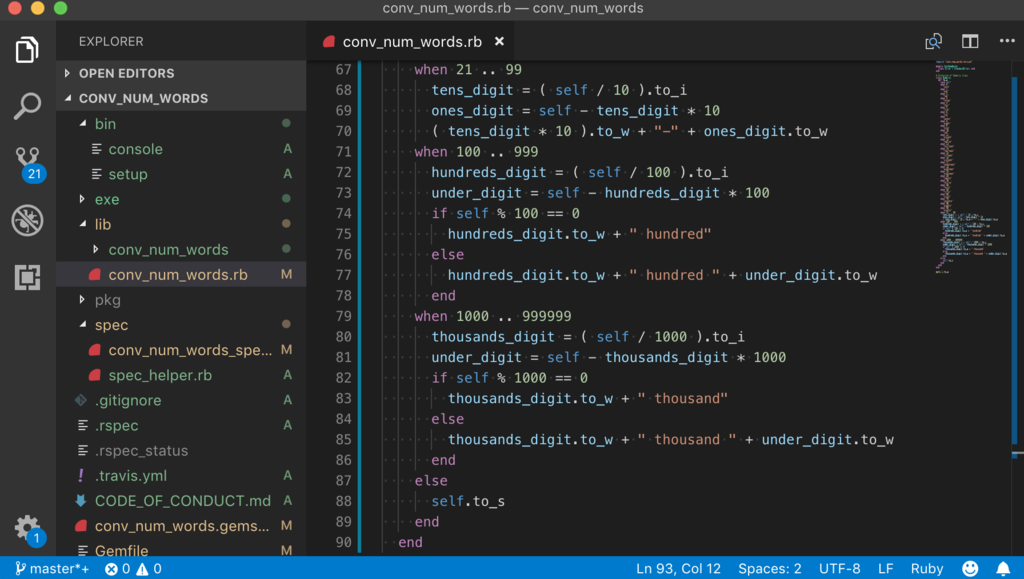Click the find-in-file icon in editor toolbar

933,42
